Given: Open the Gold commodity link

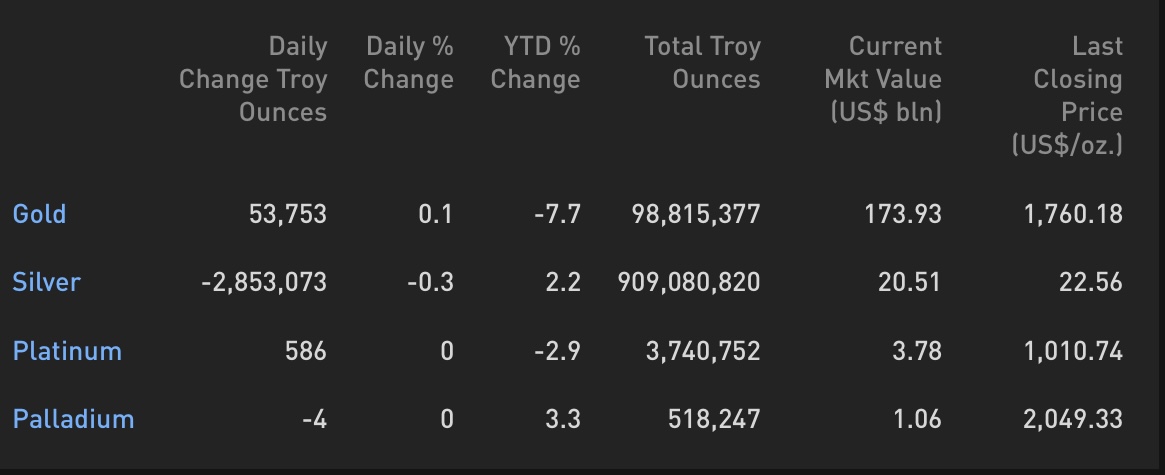Looking at the screenshot, I should (x=39, y=214).
